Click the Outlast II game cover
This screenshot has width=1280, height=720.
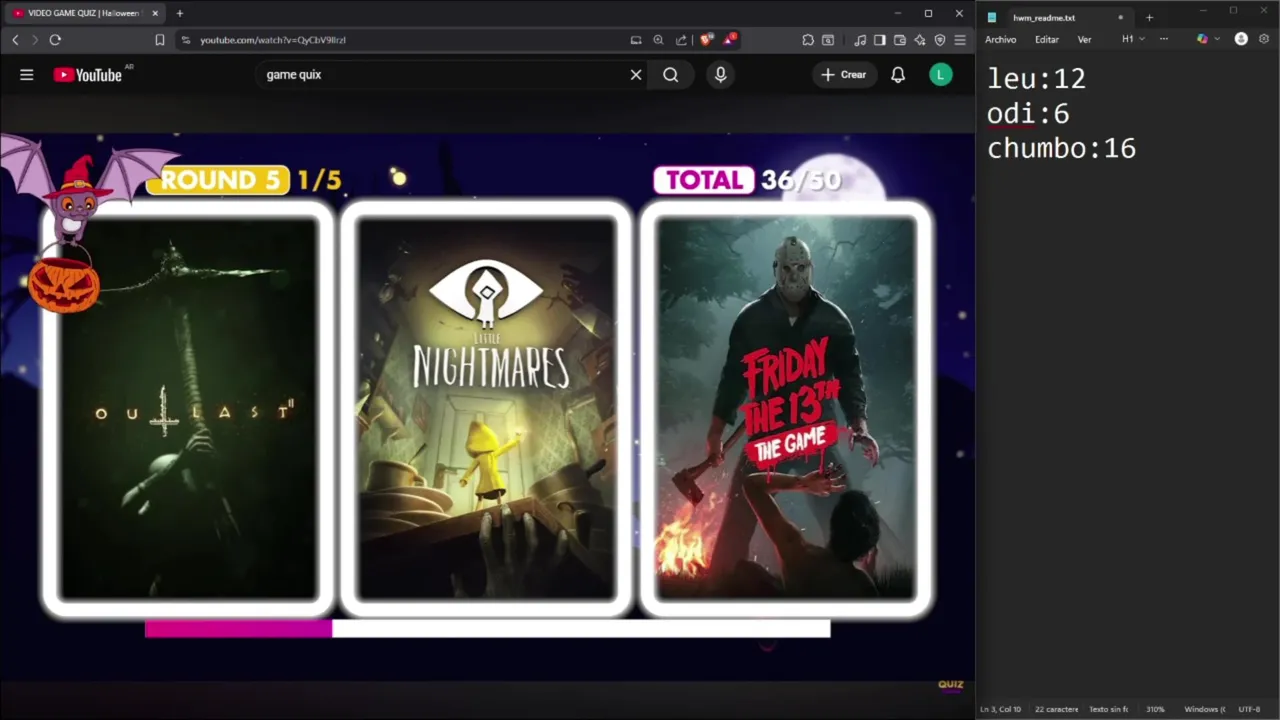point(189,408)
